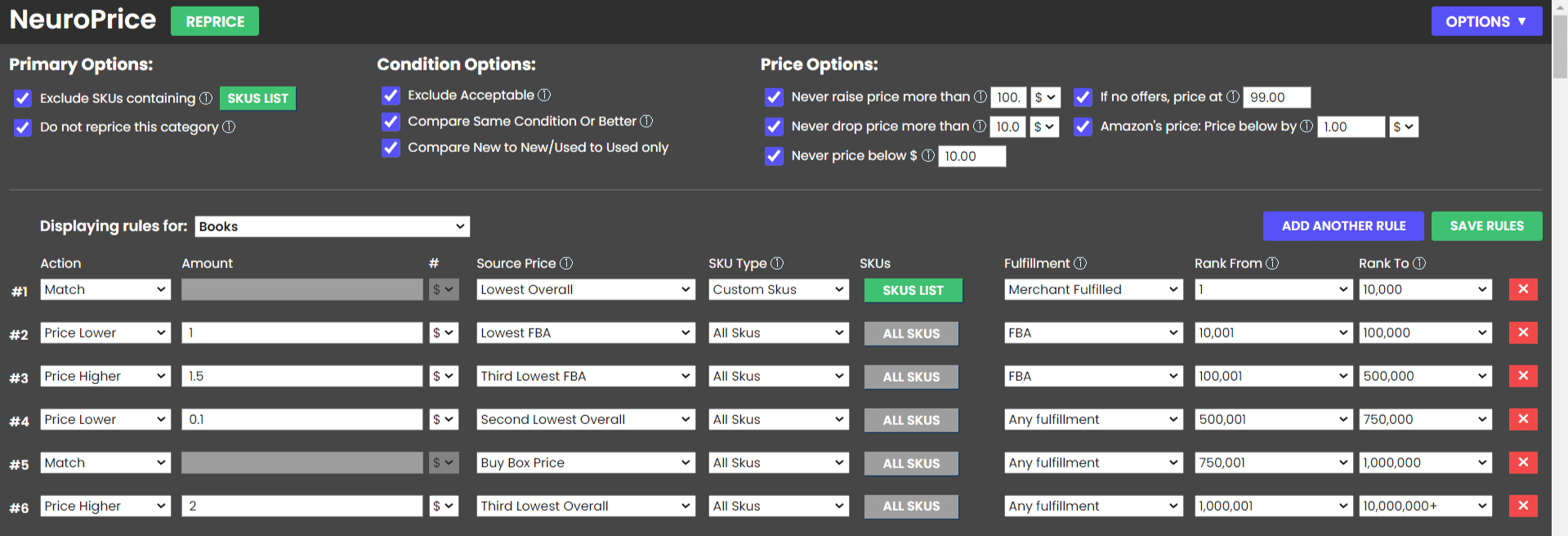Uncheck Do not reprice this category
The image size is (1568, 536).
tap(23, 127)
